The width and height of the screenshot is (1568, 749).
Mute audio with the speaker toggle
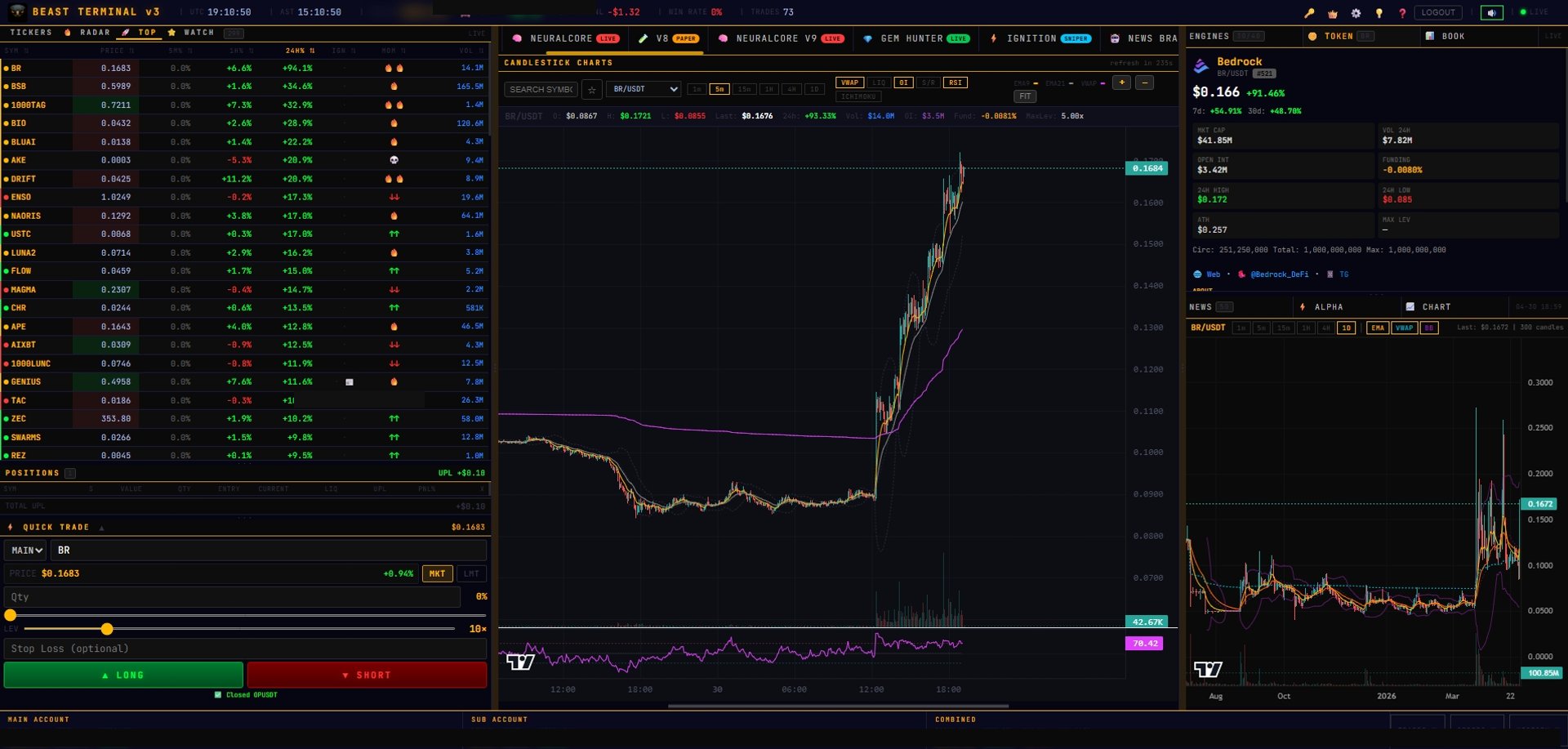tap(1492, 11)
